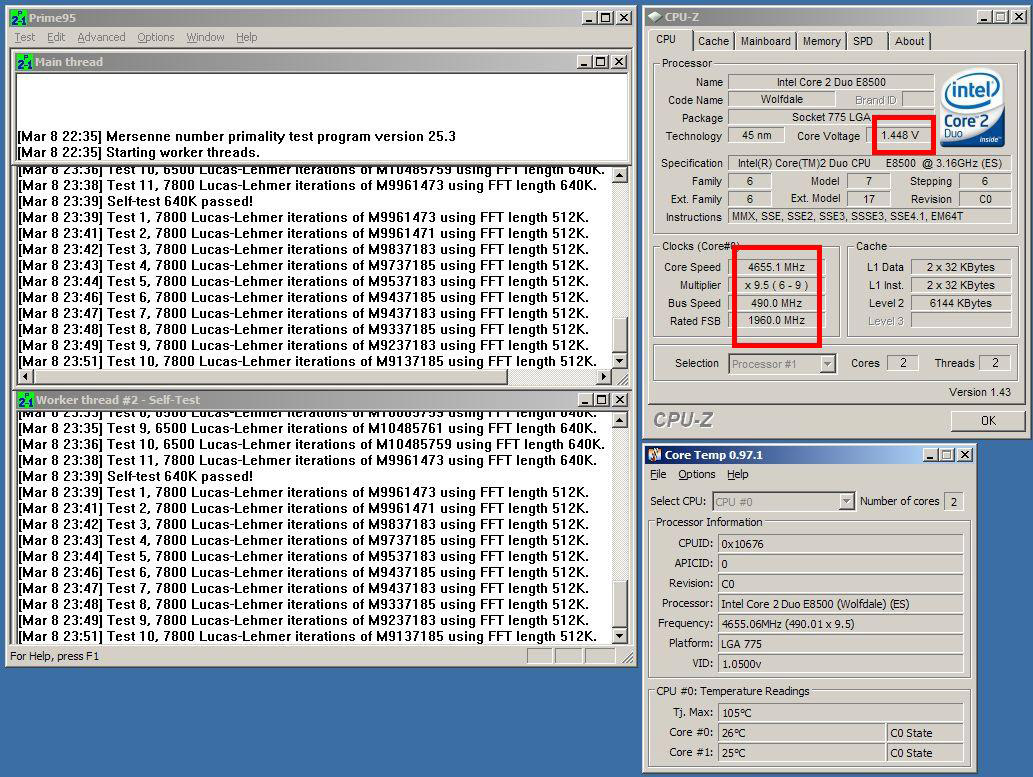
Task: Click the Platform field LGA 775
Action: 841,643
